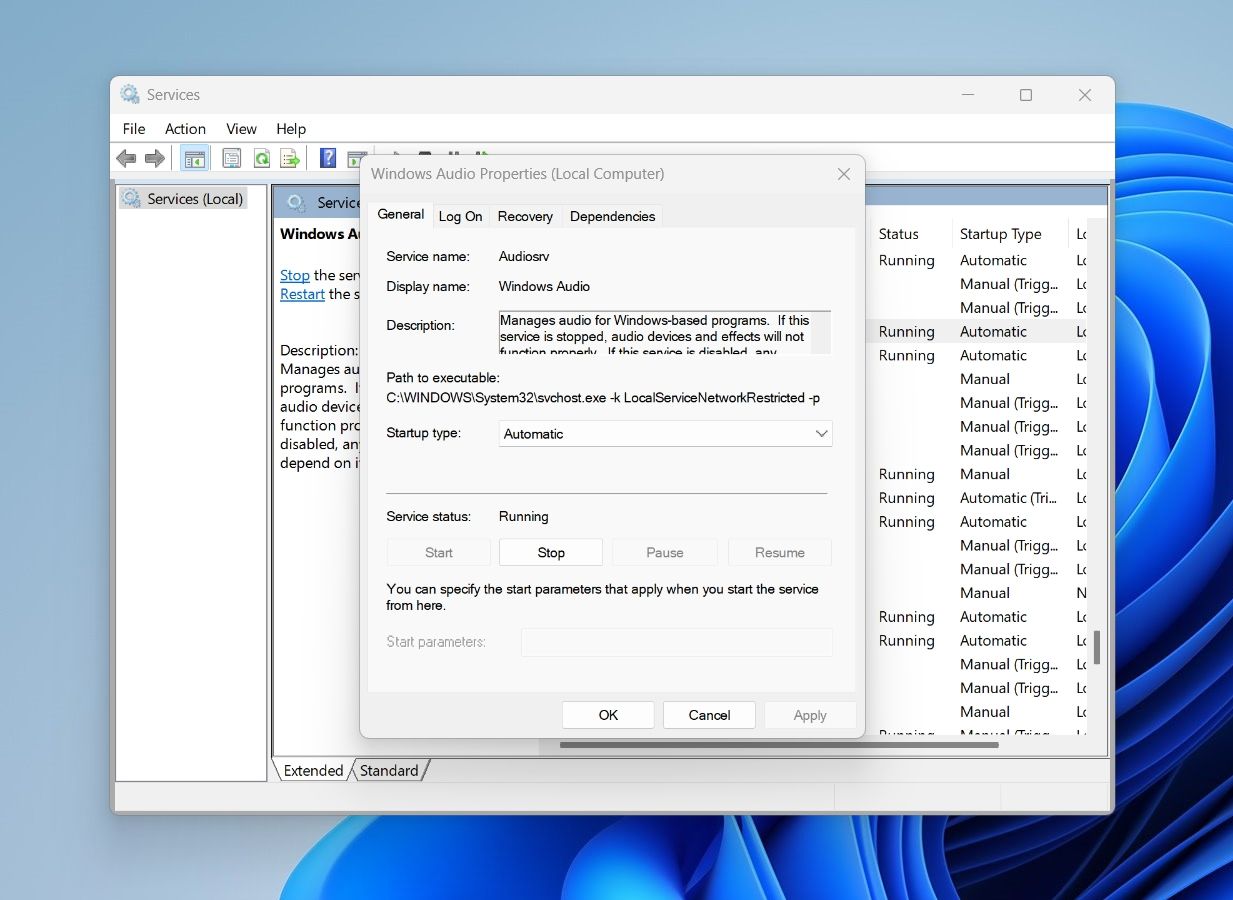Switch to the Log On tab
This screenshot has height=900, width=1233.
point(460,216)
